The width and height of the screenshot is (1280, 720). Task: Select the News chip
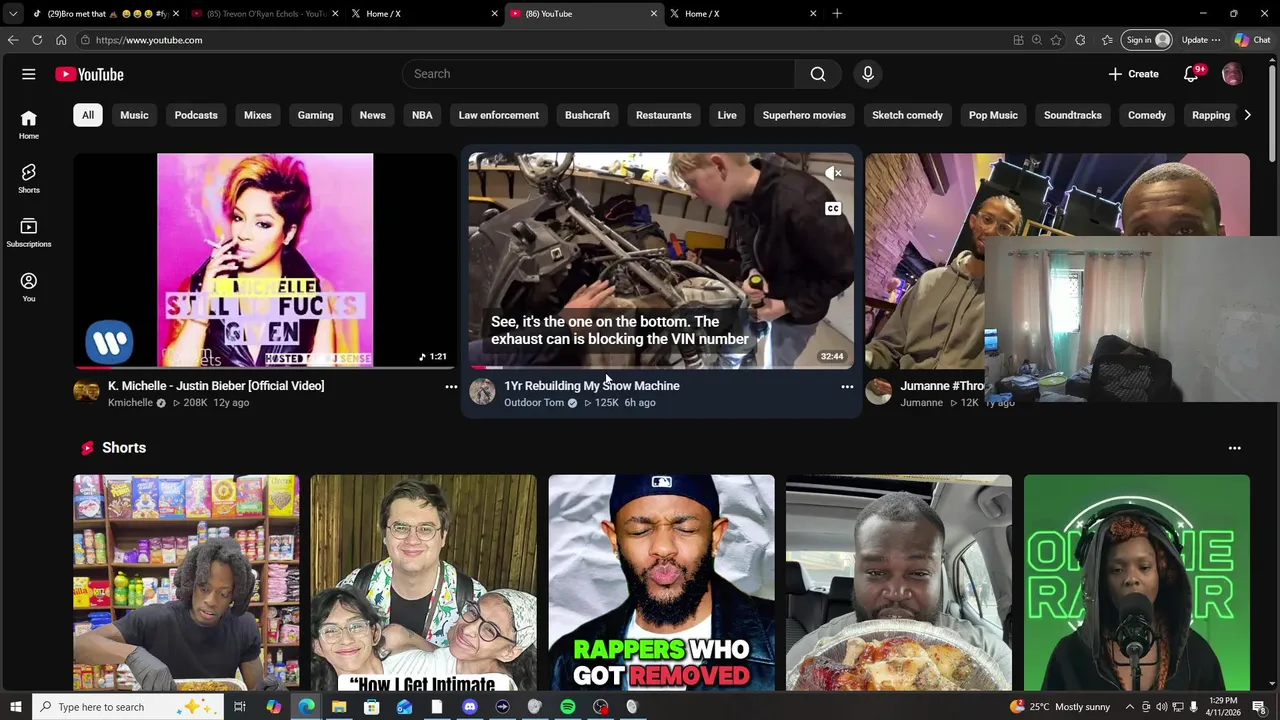tap(372, 115)
